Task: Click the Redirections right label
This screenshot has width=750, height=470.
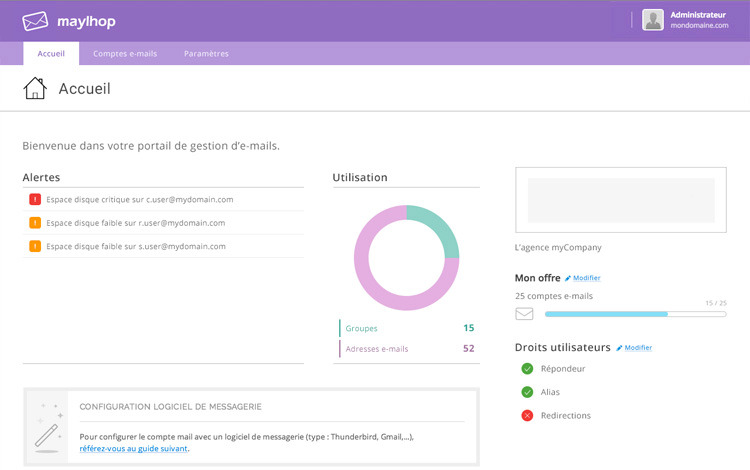Action: [566, 415]
